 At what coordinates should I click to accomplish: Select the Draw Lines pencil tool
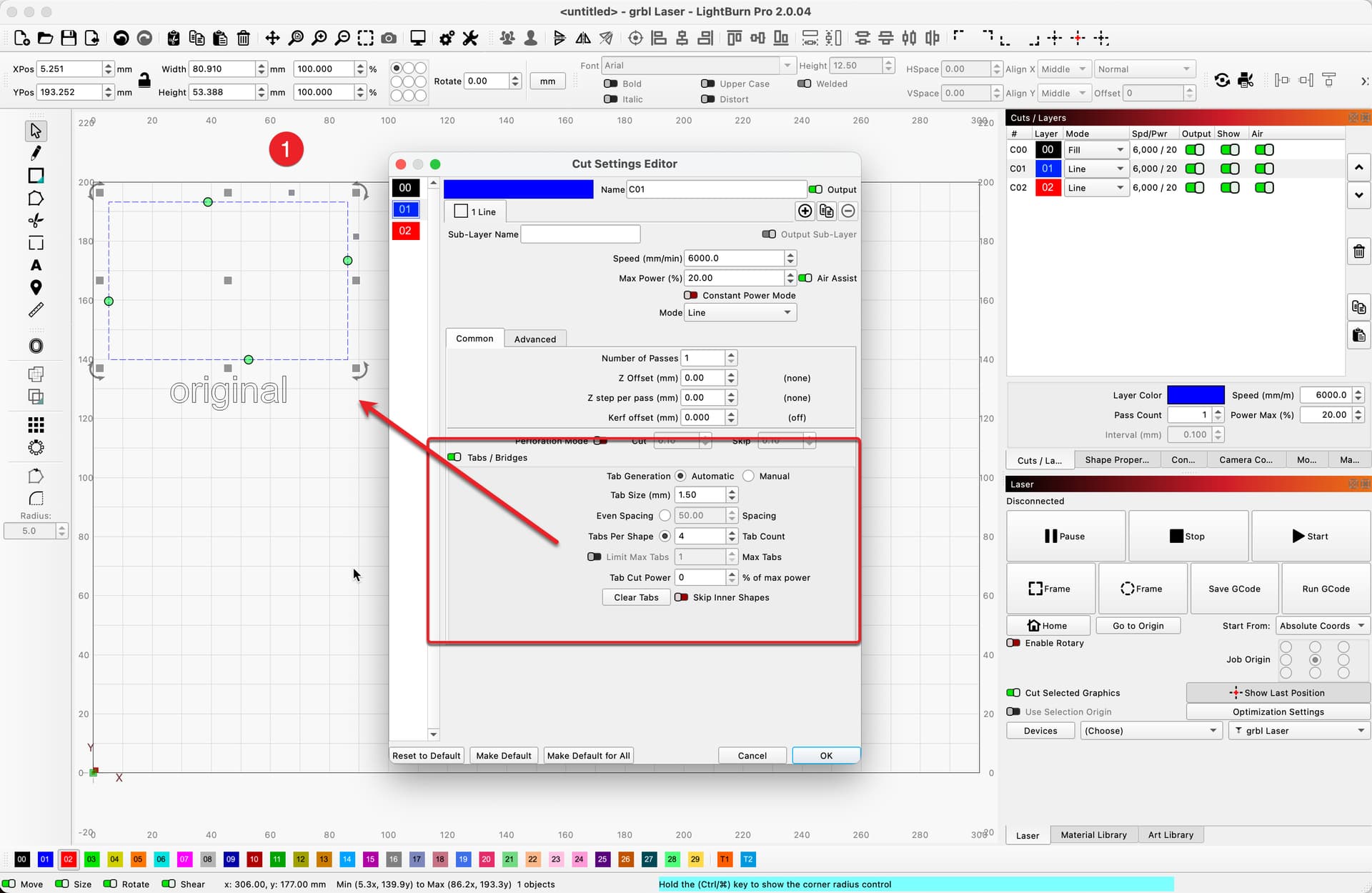pos(36,153)
